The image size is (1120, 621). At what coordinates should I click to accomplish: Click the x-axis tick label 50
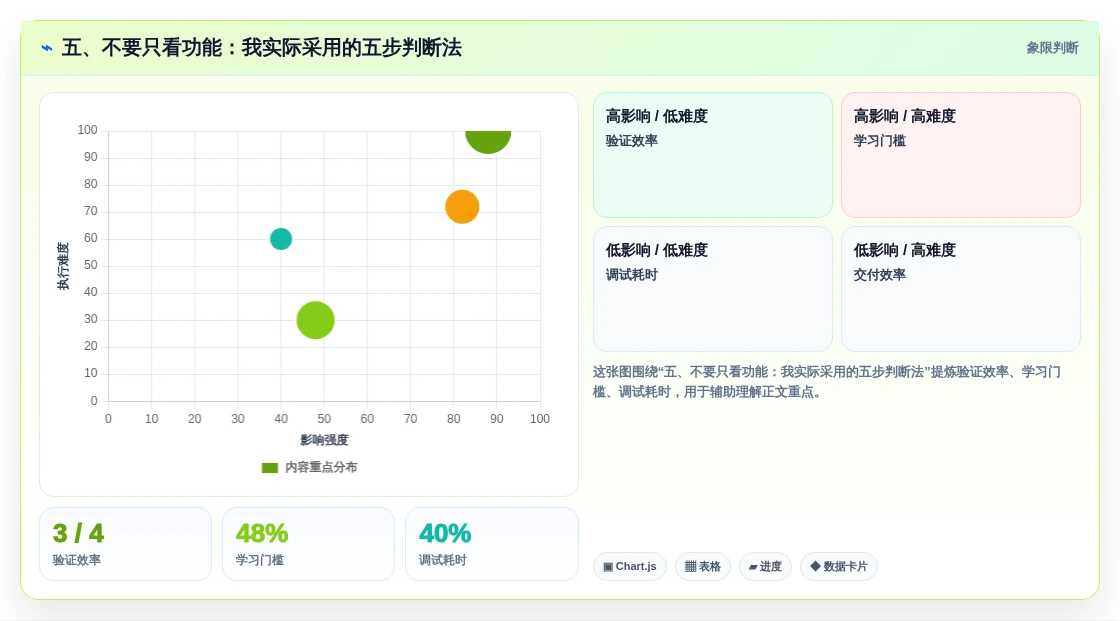324,419
